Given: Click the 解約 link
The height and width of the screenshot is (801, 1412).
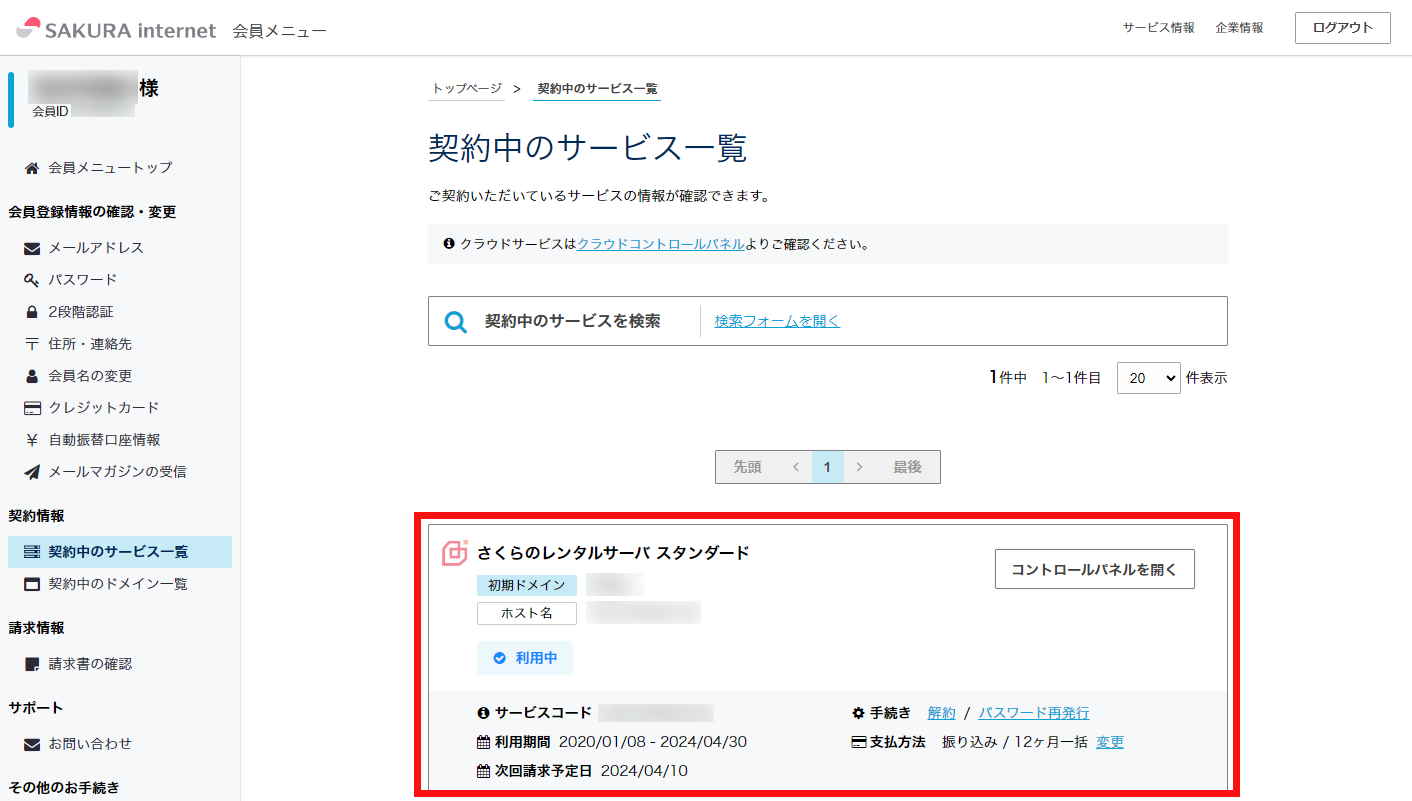Looking at the screenshot, I should point(942,713).
